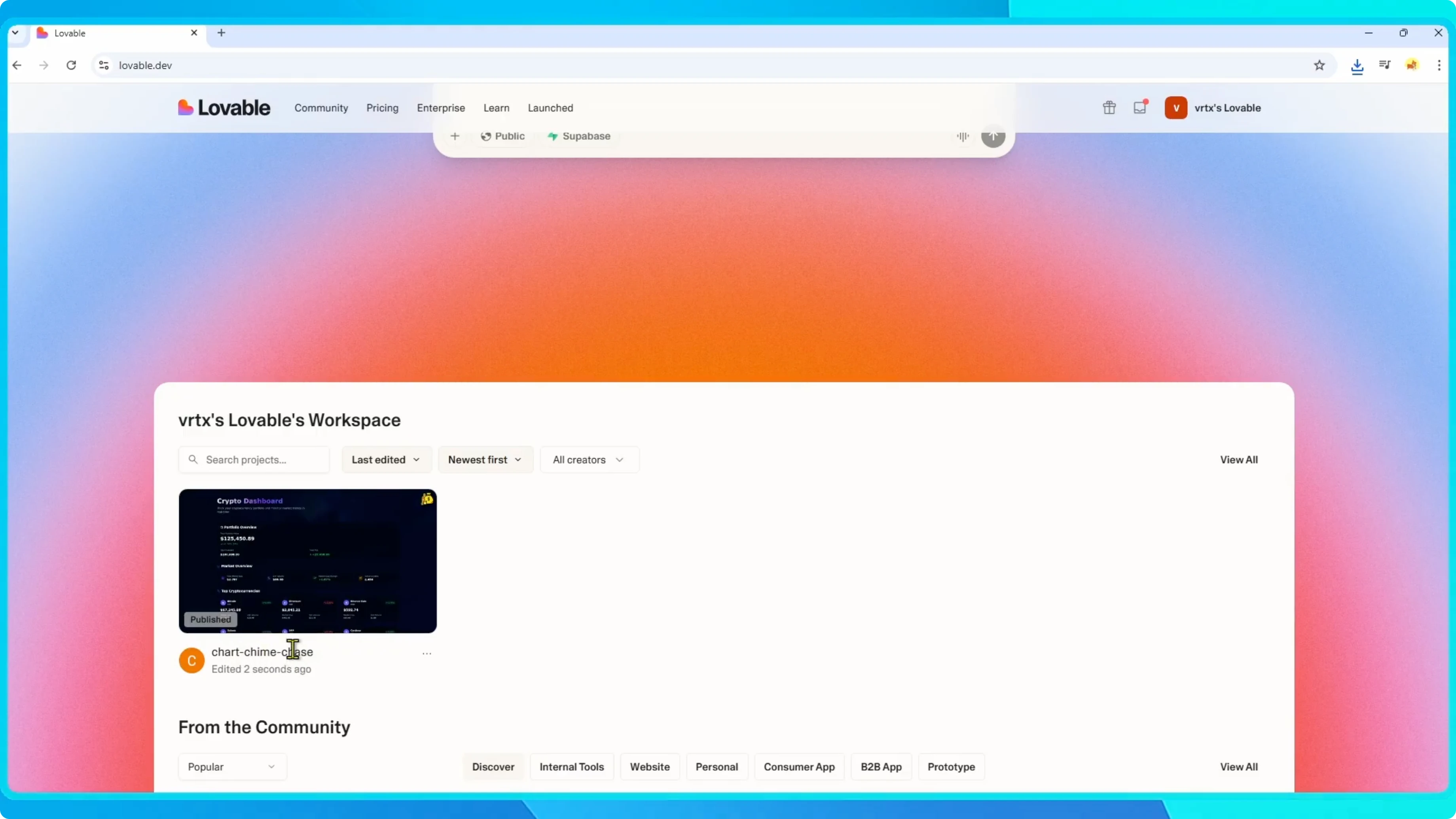Click the orange C project avatar
The height and width of the screenshot is (819, 1456).
(x=191, y=660)
